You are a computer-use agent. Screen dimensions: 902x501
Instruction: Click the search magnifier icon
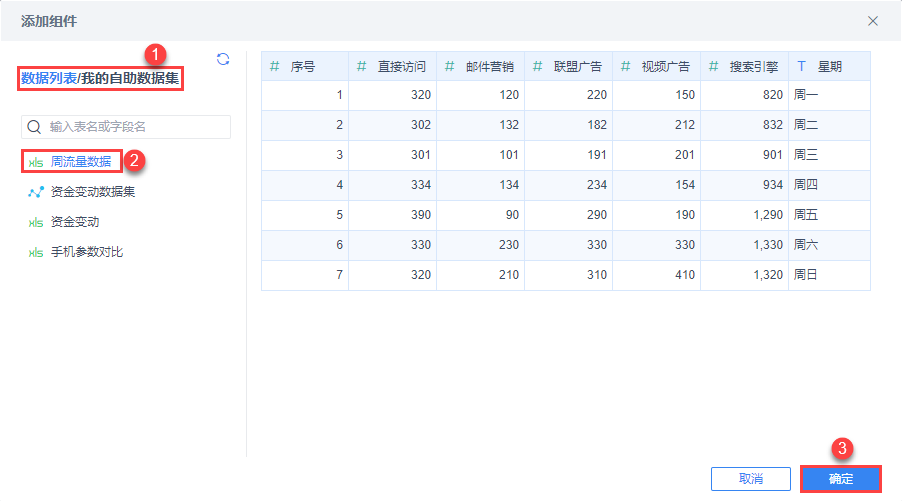click(35, 127)
